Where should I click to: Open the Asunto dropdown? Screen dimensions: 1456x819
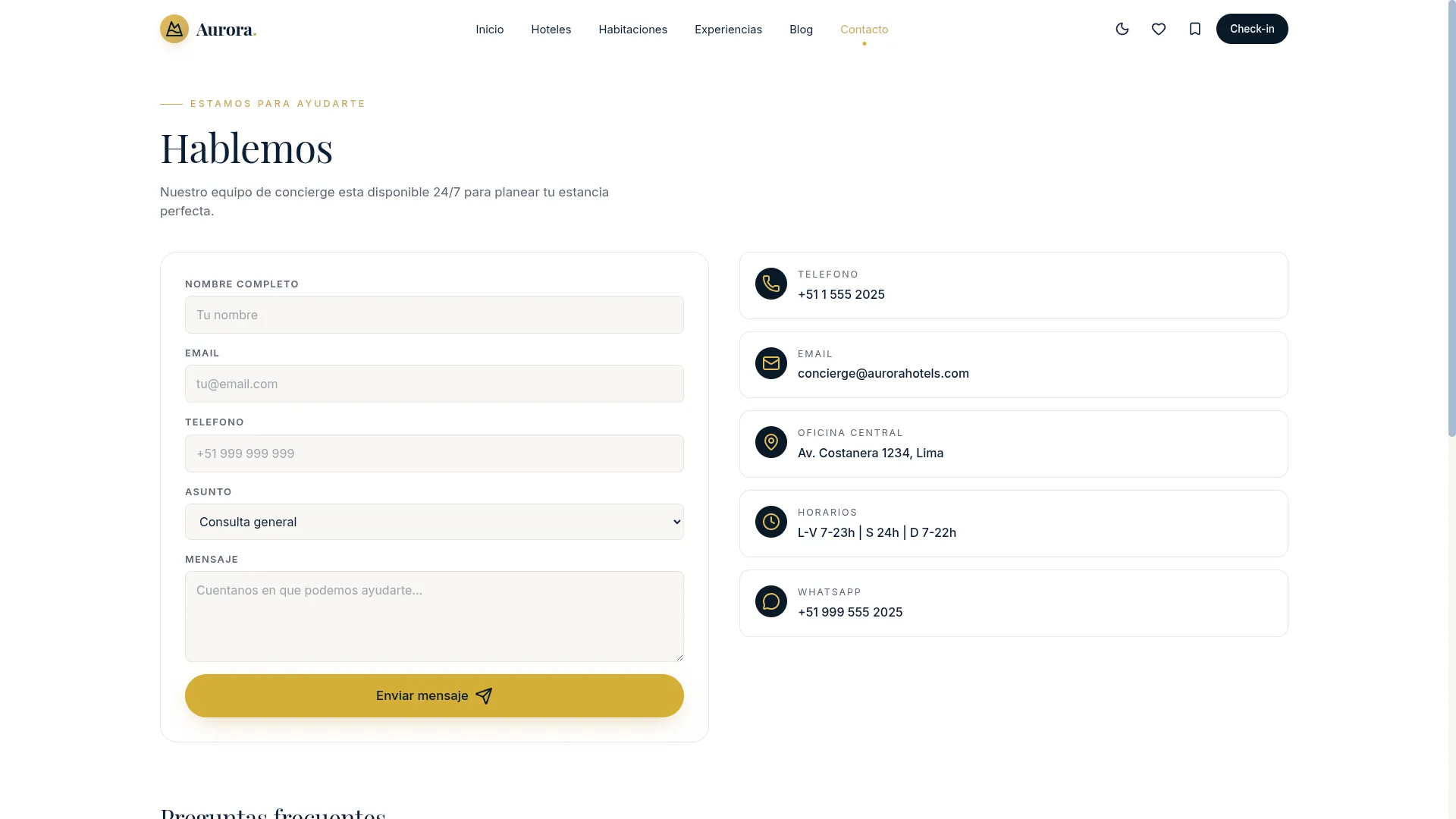point(435,522)
